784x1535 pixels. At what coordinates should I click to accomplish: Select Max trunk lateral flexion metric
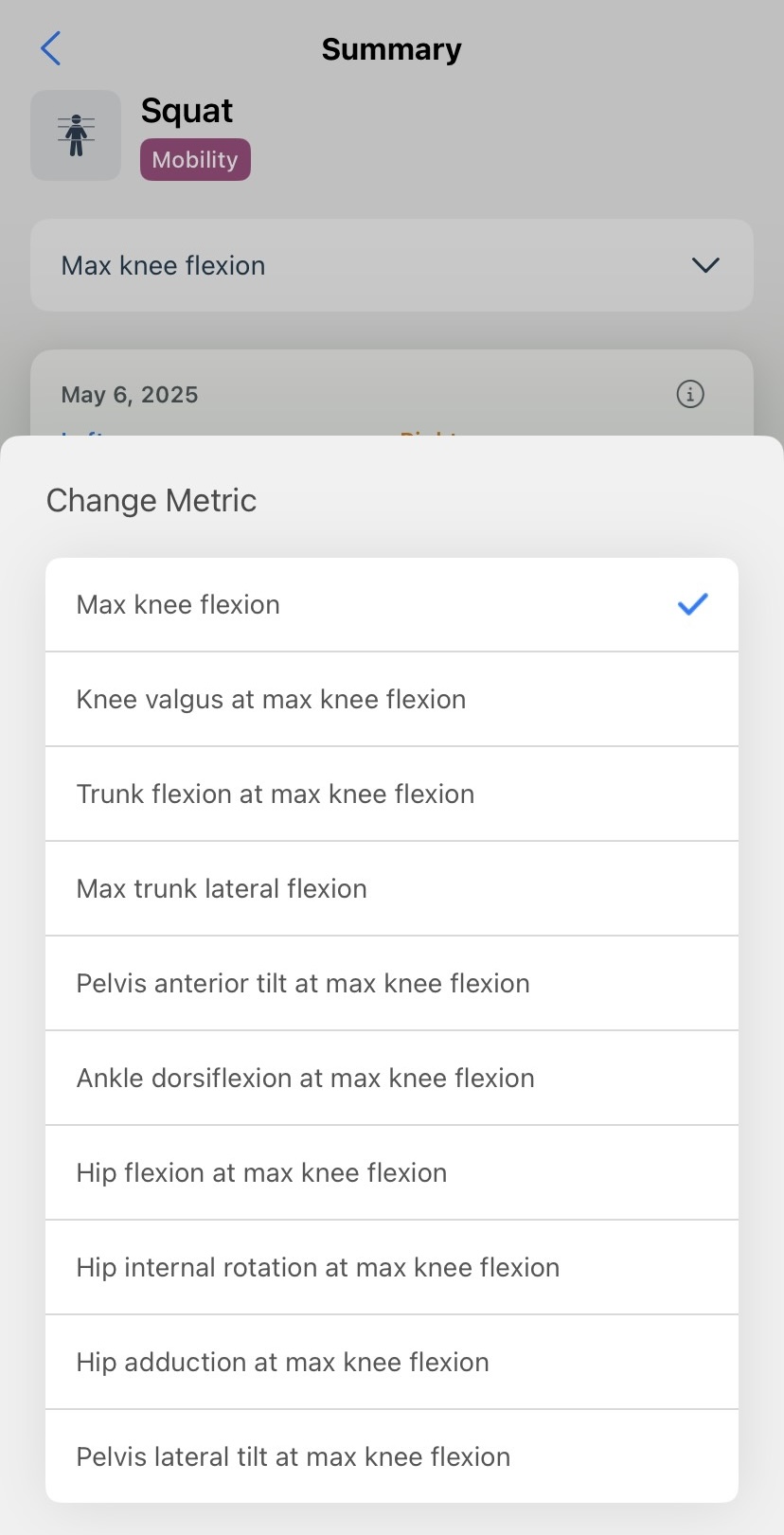[x=392, y=889]
